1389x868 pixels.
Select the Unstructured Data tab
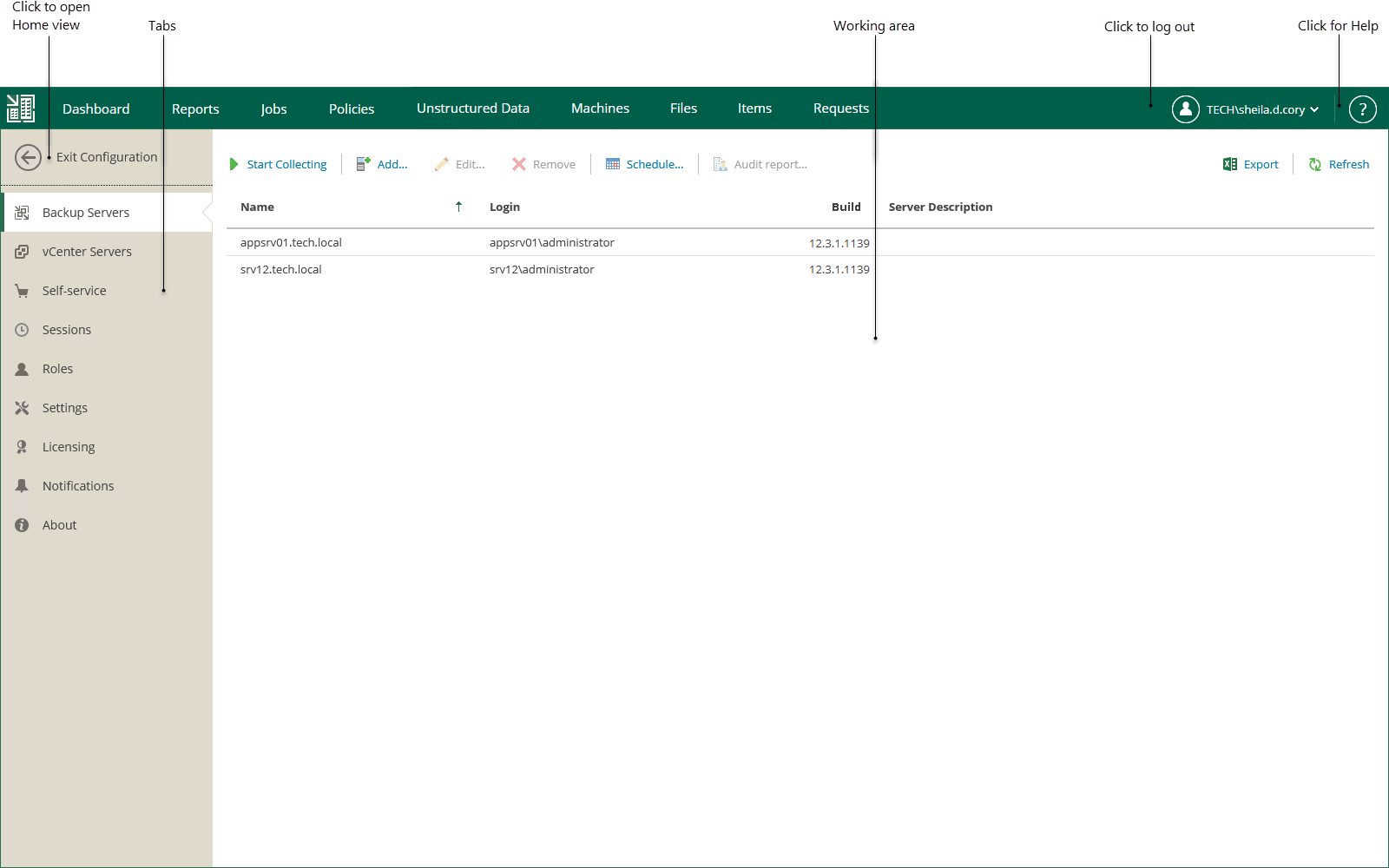(x=473, y=108)
